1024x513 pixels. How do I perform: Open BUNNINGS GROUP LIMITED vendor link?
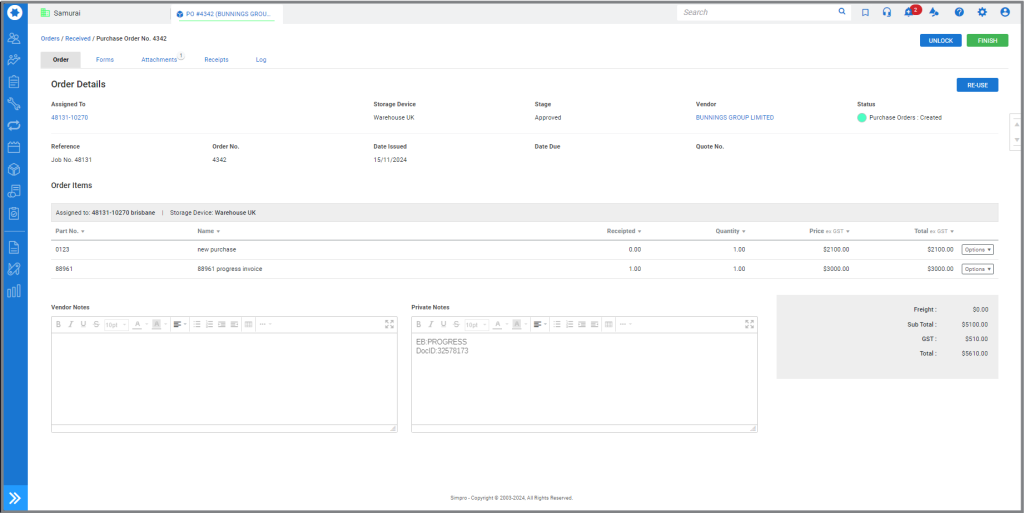(x=735, y=117)
